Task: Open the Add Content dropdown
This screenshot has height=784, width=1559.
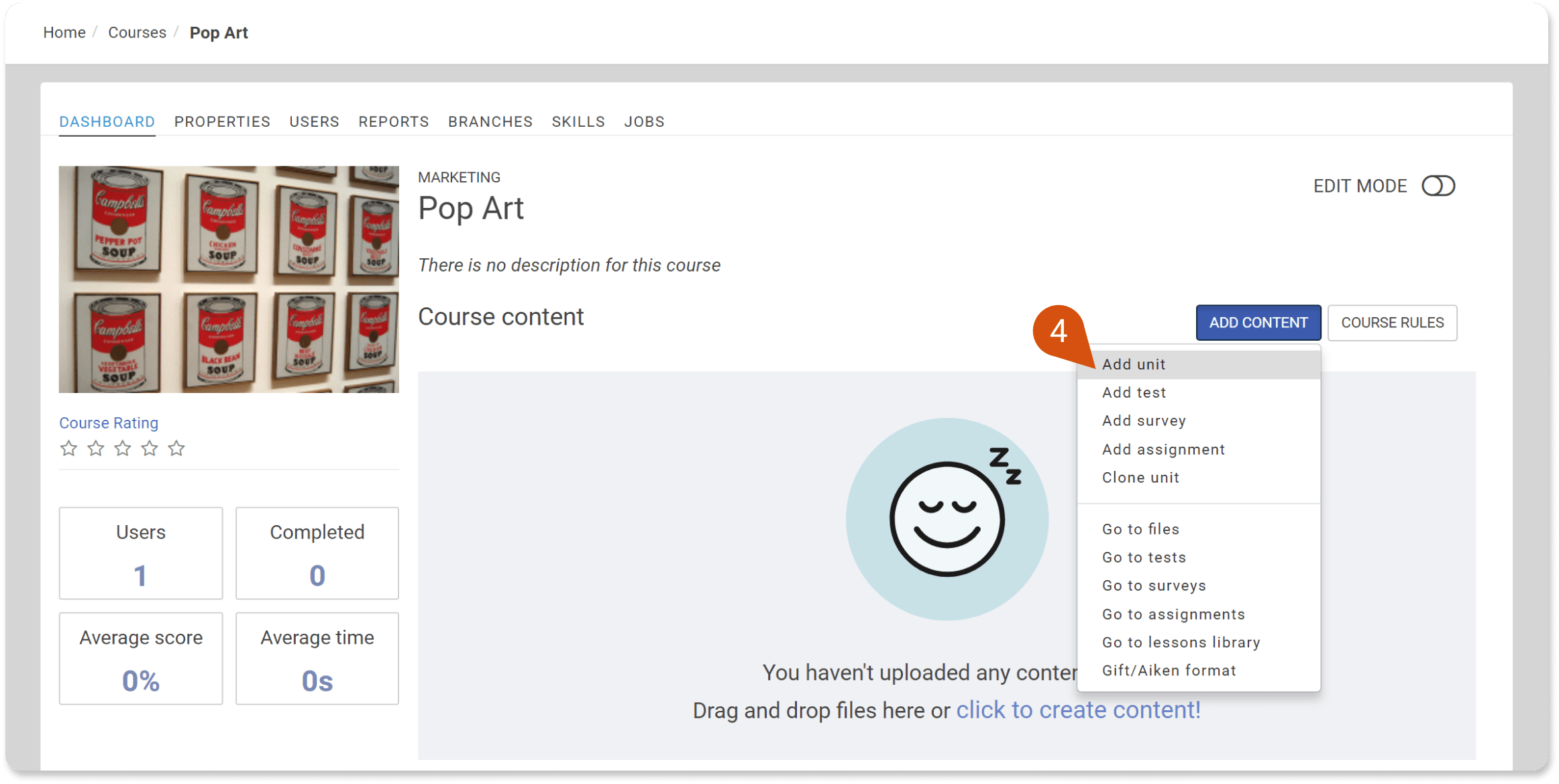Action: click(1258, 323)
